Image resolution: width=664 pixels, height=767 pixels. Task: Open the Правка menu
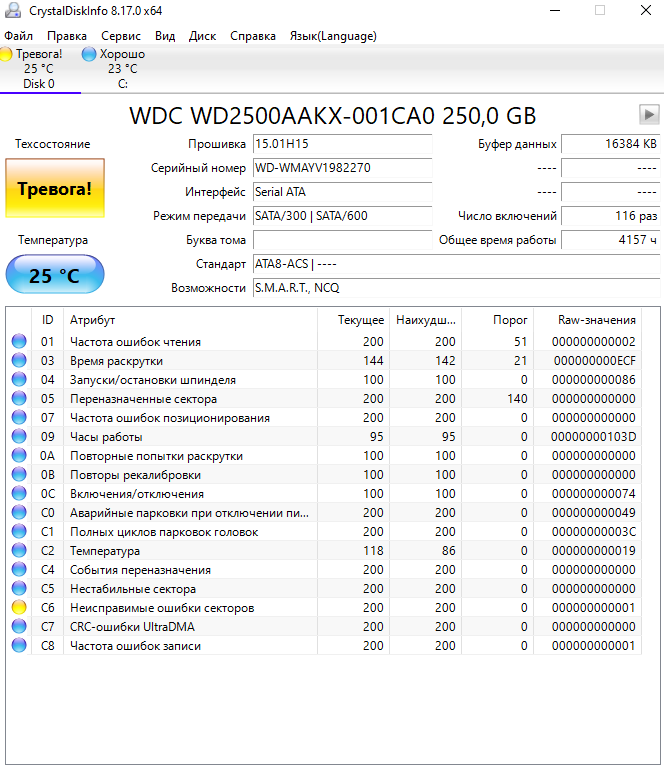(67, 36)
